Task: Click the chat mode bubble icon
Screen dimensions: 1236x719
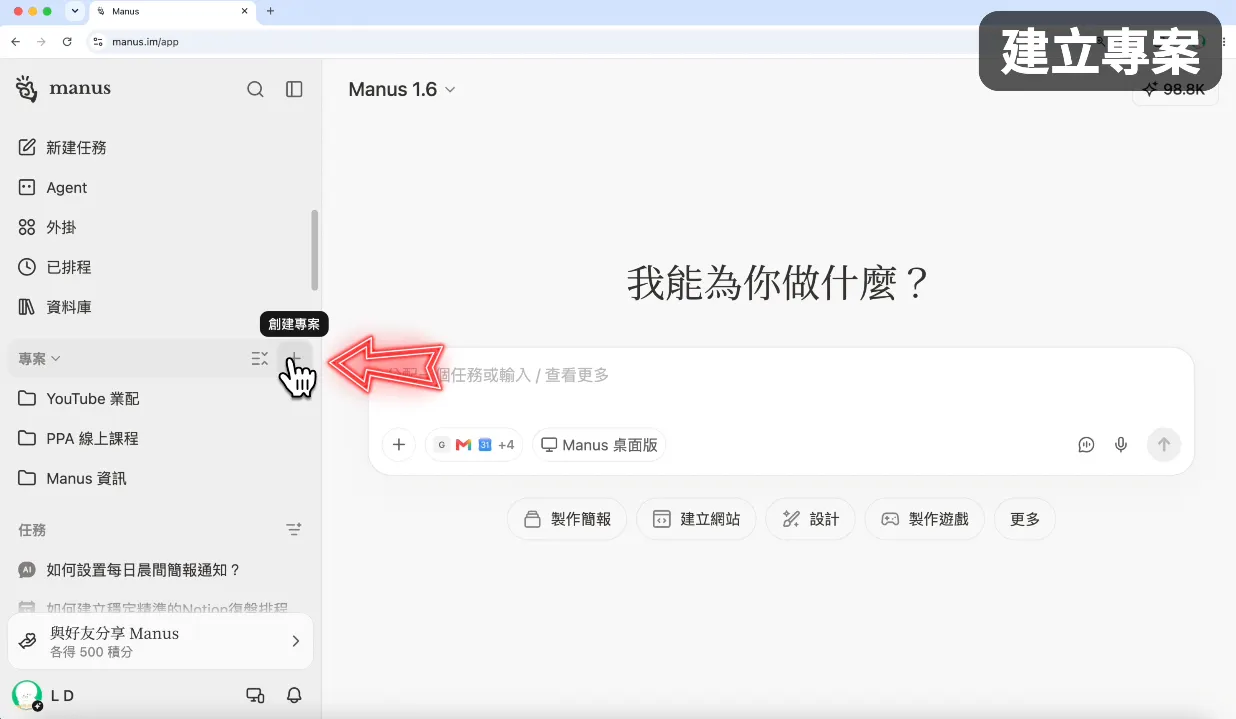Action: pos(1086,444)
